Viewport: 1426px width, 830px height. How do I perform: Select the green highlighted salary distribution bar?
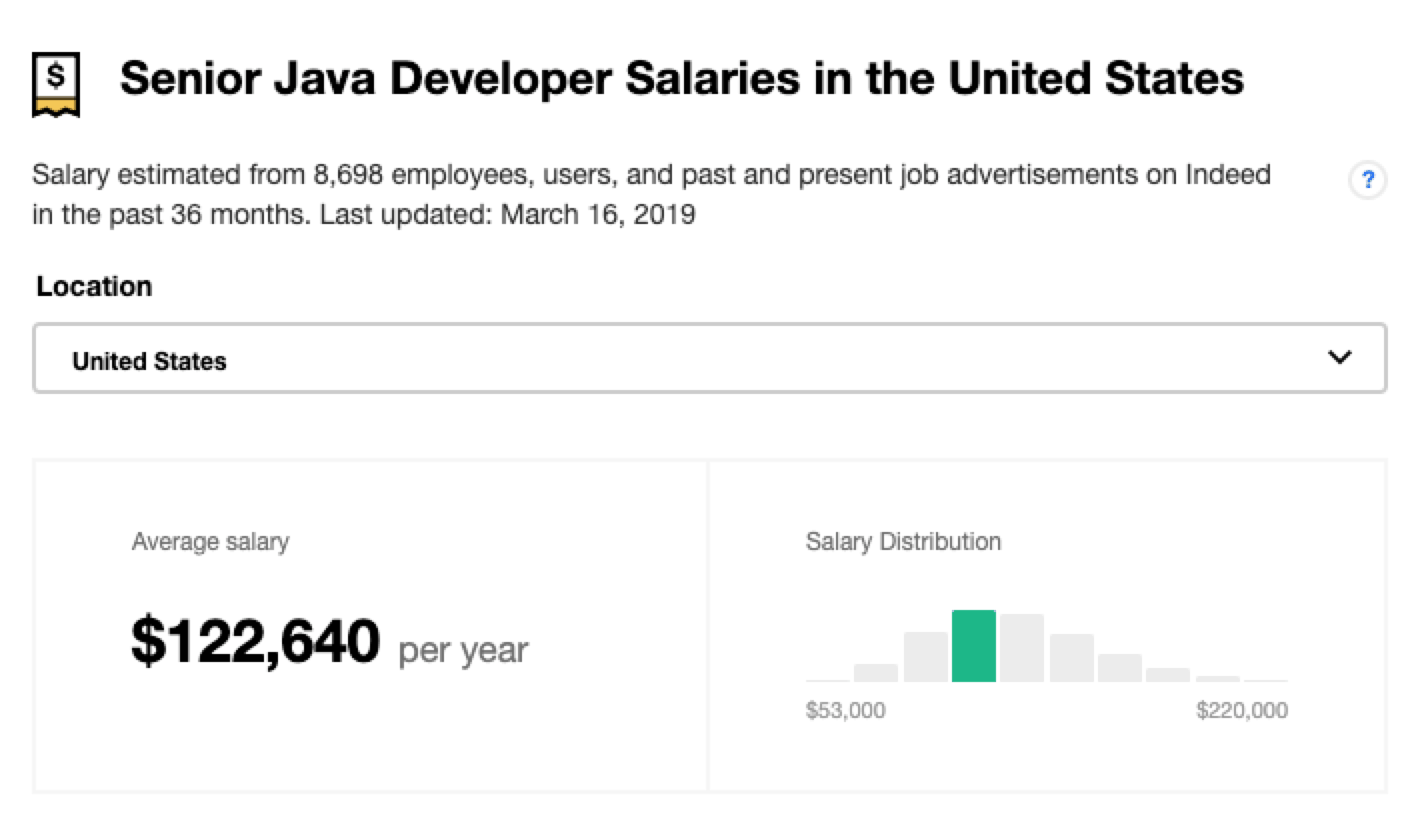tap(973, 646)
